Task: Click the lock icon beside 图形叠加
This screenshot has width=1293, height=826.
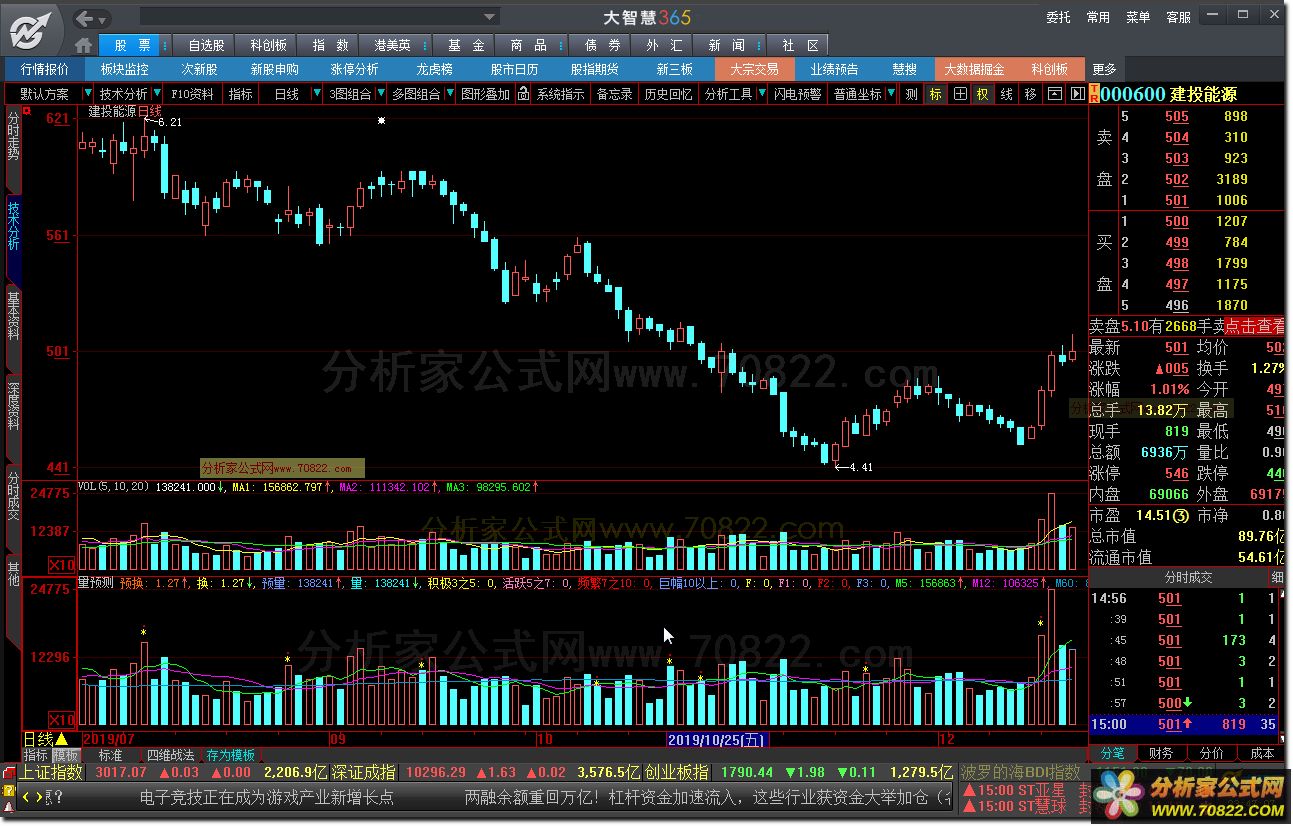Action: [524, 94]
